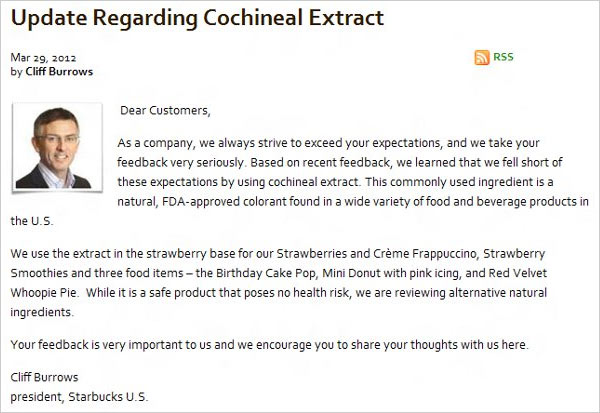600x413 pixels.
Task: Click the Mar 29, 2012 post date
Action: click(43, 58)
